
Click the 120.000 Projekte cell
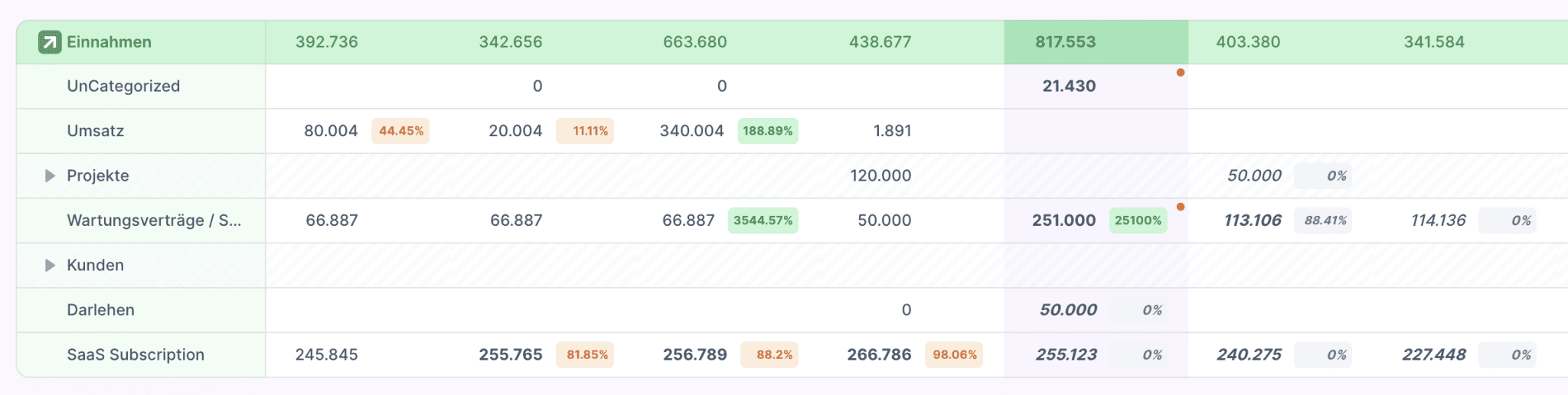(880, 176)
